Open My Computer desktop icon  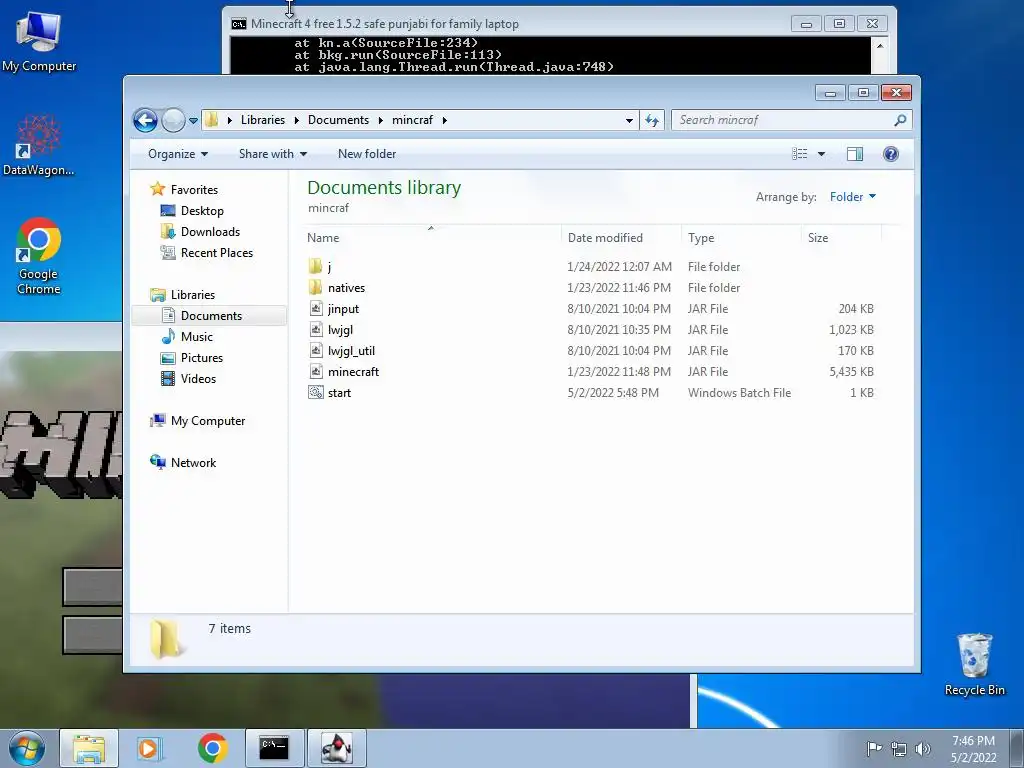[x=39, y=42]
